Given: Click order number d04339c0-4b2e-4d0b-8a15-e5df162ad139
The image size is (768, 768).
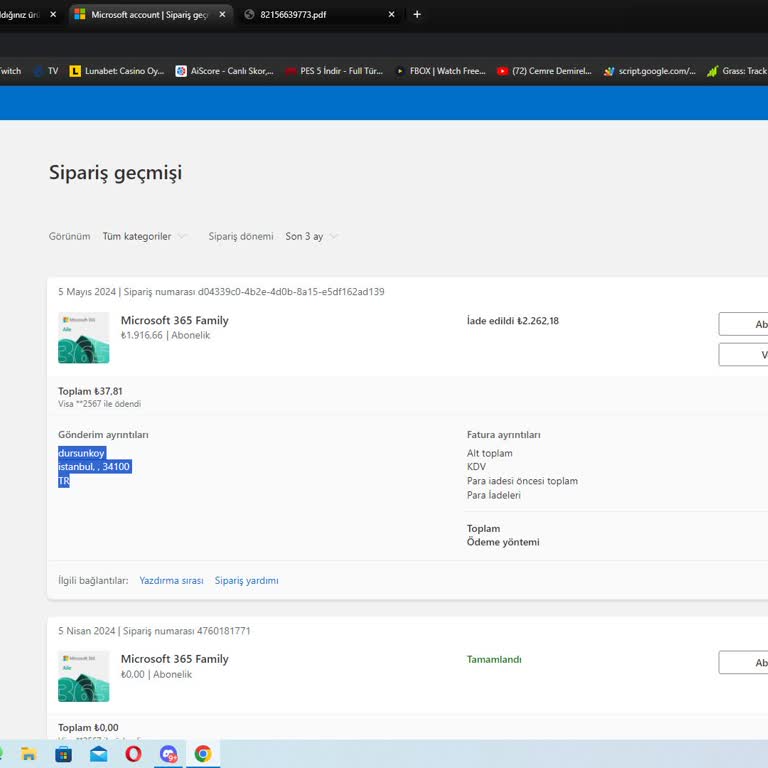Looking at the screenshot, I should click(x=291, y=292).
